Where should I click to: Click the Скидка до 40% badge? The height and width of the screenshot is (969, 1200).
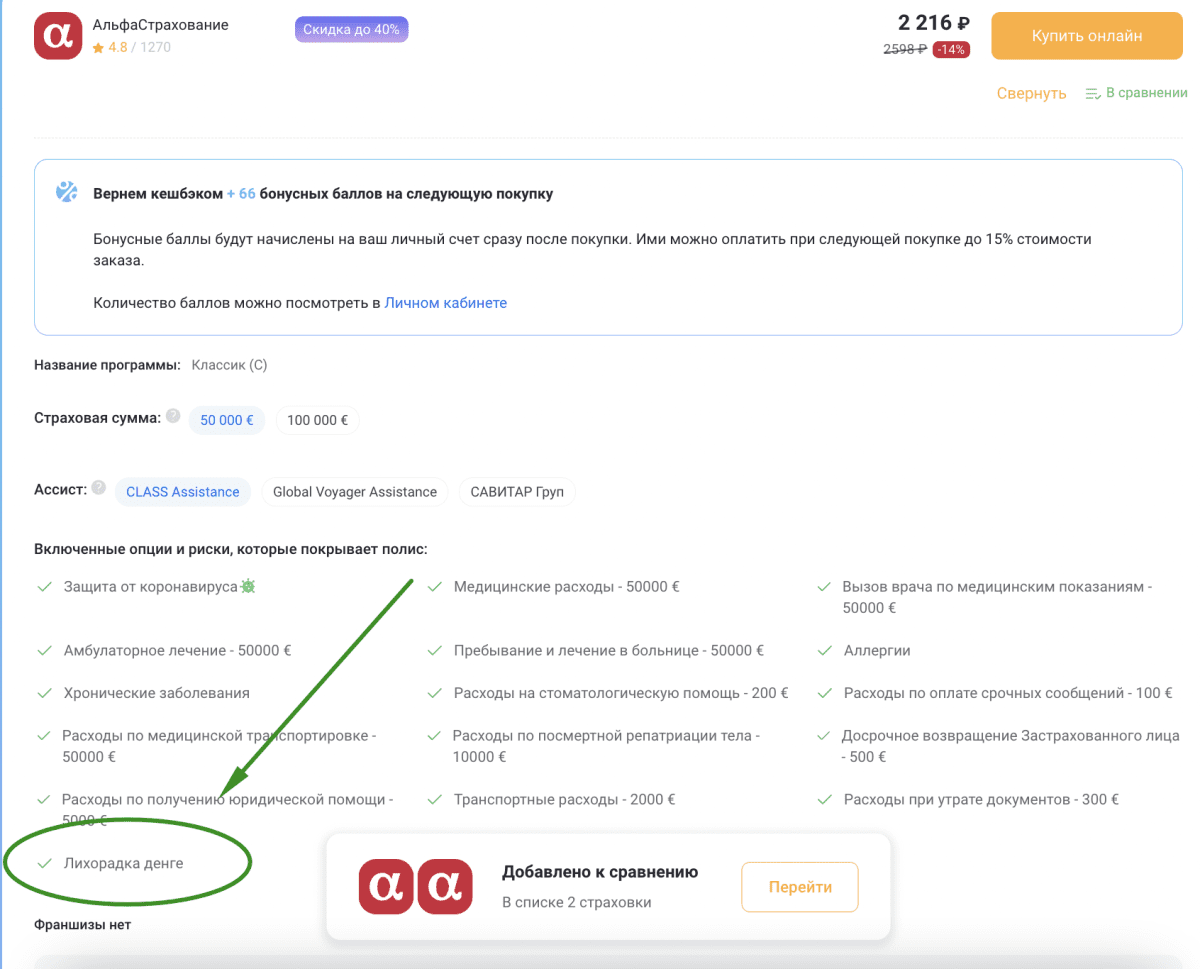pyautogui.click(x=351, y=30)
